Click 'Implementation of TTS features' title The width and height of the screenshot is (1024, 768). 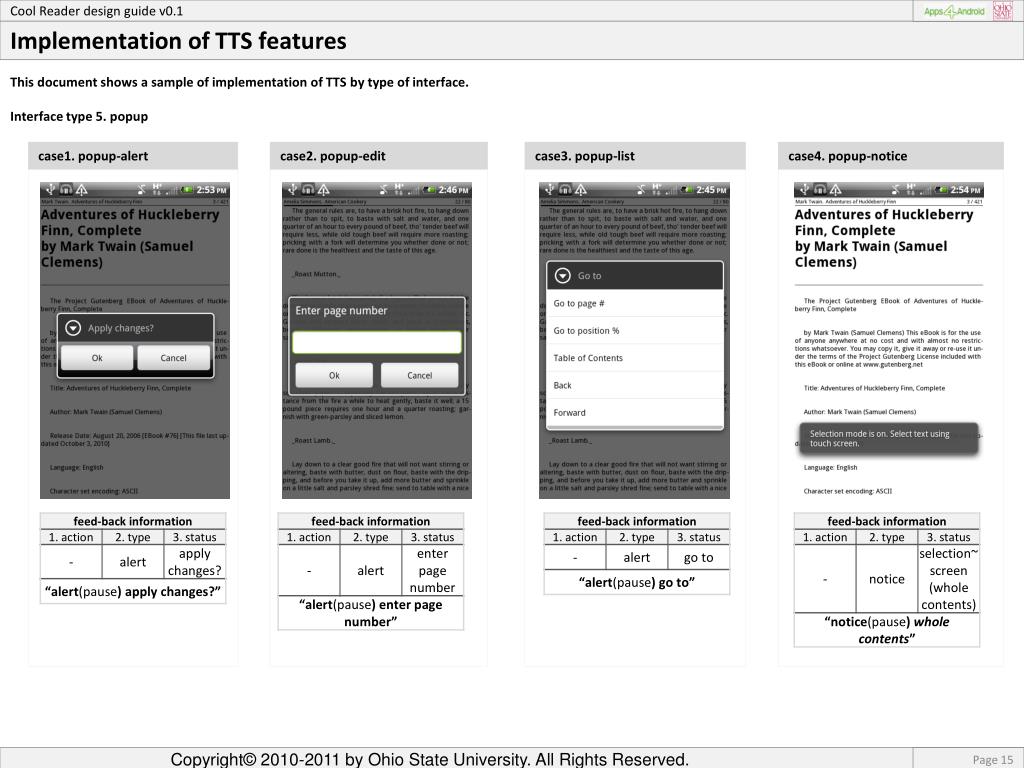point(178,40)
